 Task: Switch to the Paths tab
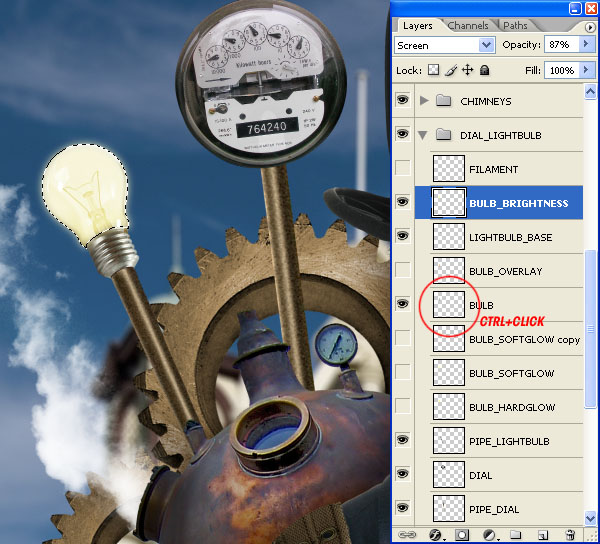515,26
